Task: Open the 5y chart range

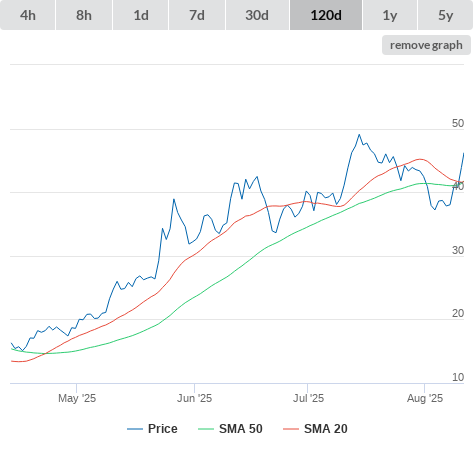Action: (x=446, y=15)
